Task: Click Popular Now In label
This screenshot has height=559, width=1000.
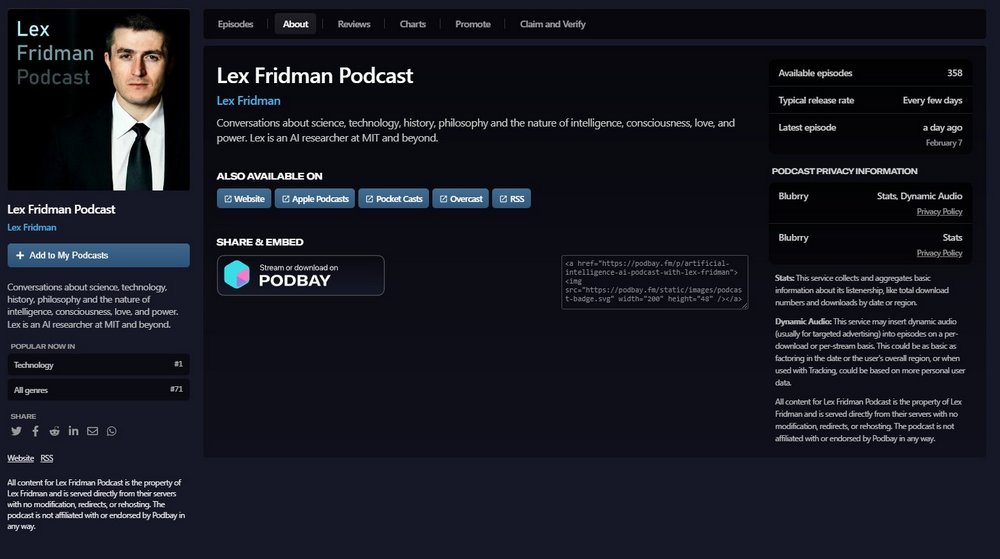Action: 43,346
